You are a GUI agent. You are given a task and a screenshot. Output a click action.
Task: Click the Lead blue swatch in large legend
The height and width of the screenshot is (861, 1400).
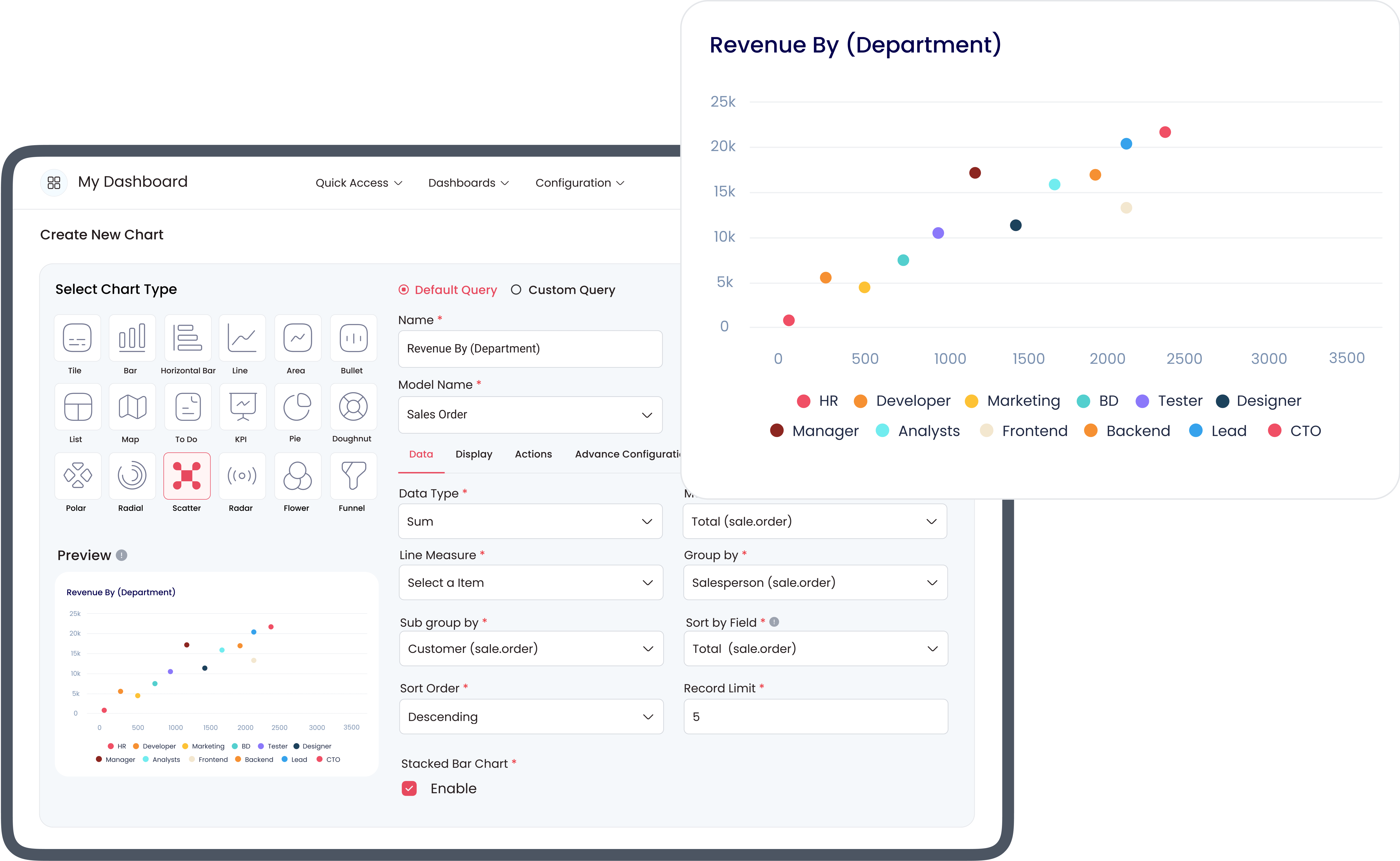pyautogui.click(x=1195, y=430)
